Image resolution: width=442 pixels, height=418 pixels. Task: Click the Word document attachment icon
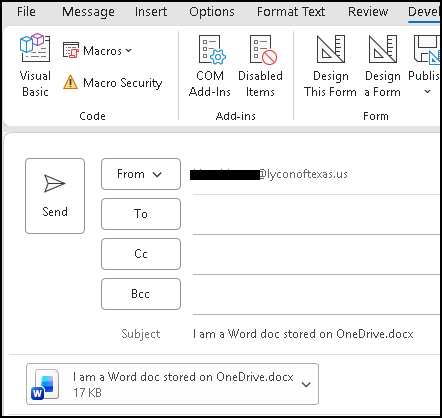pos(45,384)
